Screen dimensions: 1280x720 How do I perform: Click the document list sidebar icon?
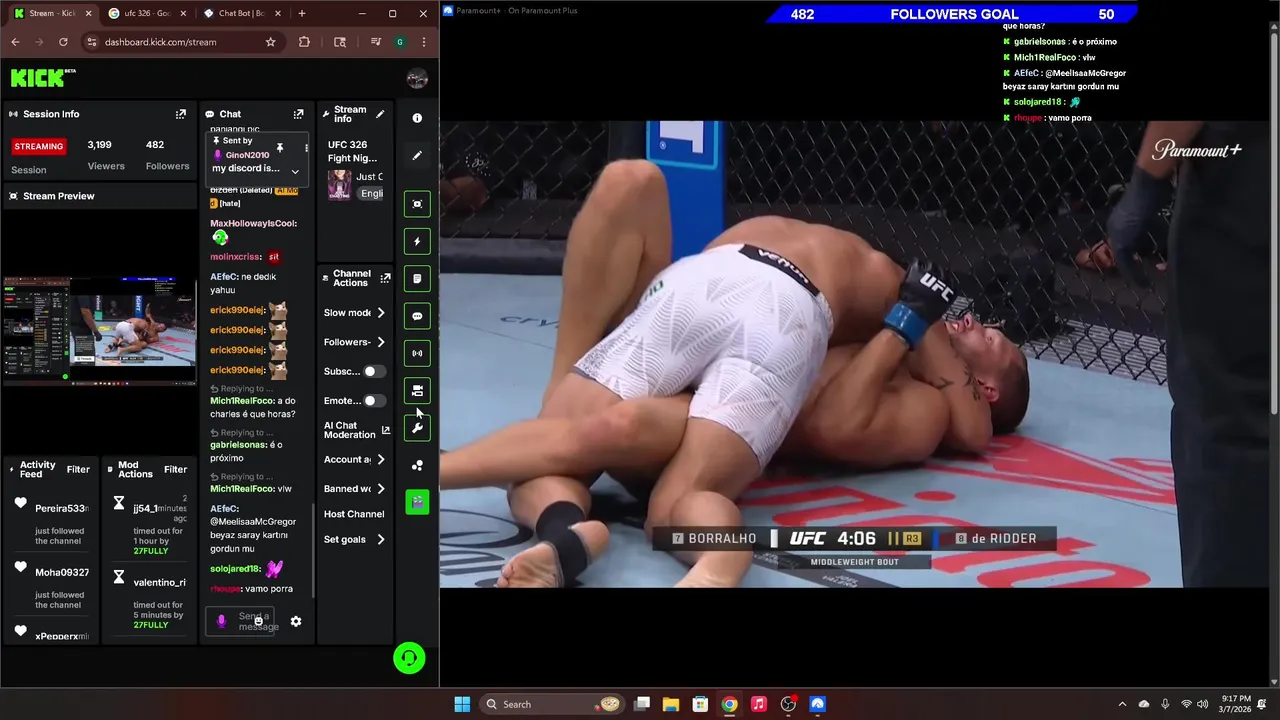click(417, 279)
